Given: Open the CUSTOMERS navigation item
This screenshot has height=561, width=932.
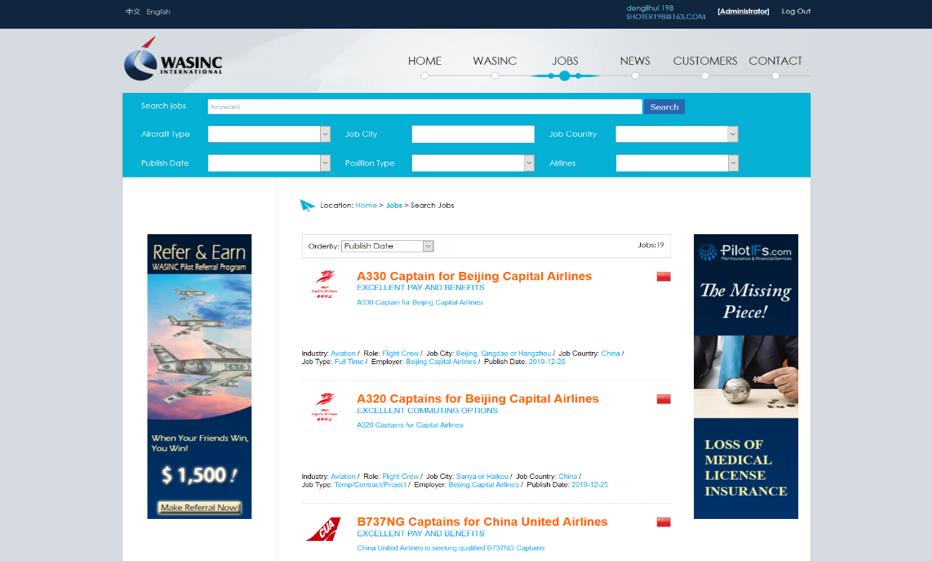Looking at the screenshot, I should tap(704, 61).
